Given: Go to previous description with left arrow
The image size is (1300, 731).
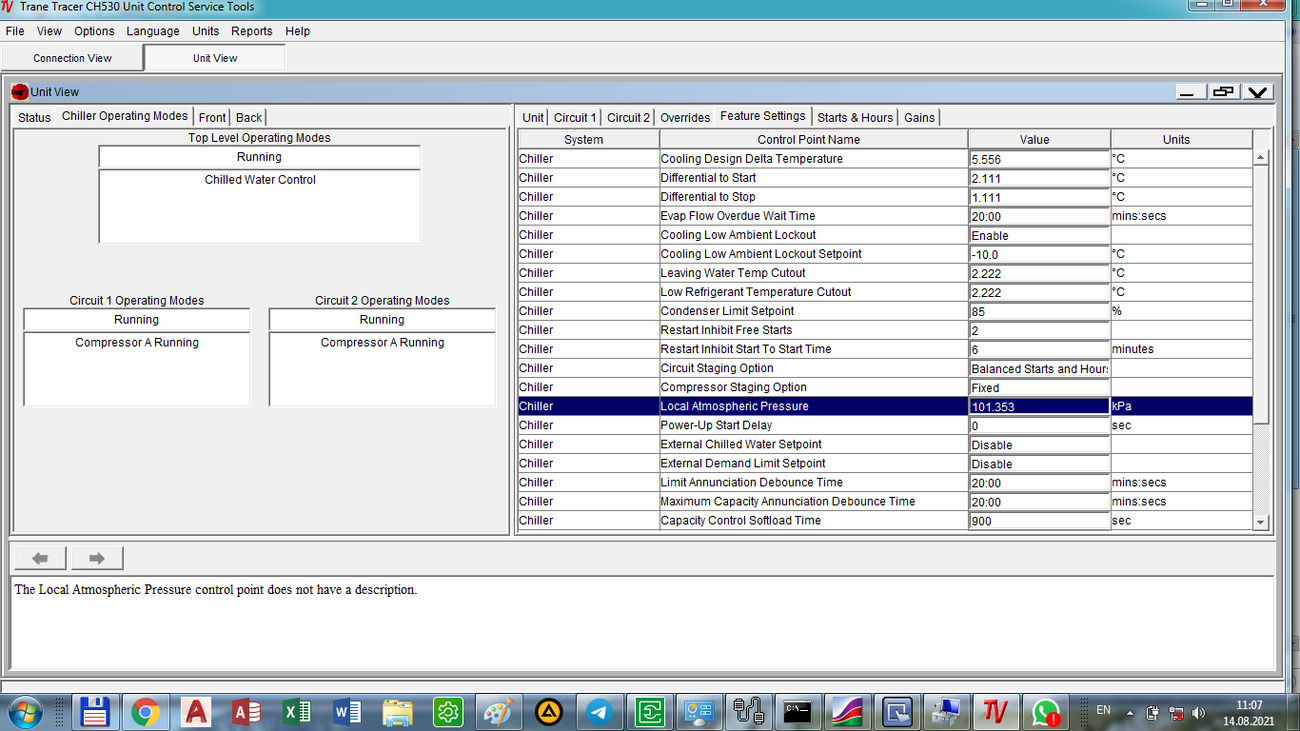Looking at the screenshot, I should [x=41, y=558].
